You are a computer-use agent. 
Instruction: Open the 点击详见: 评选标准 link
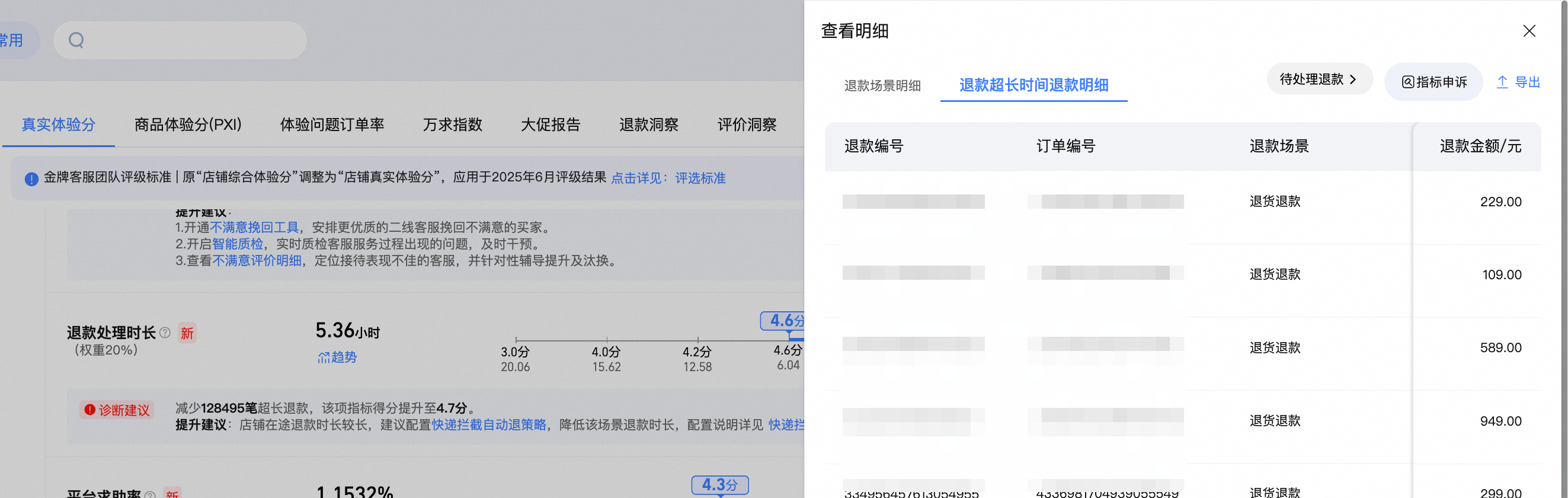pos(668,178)
